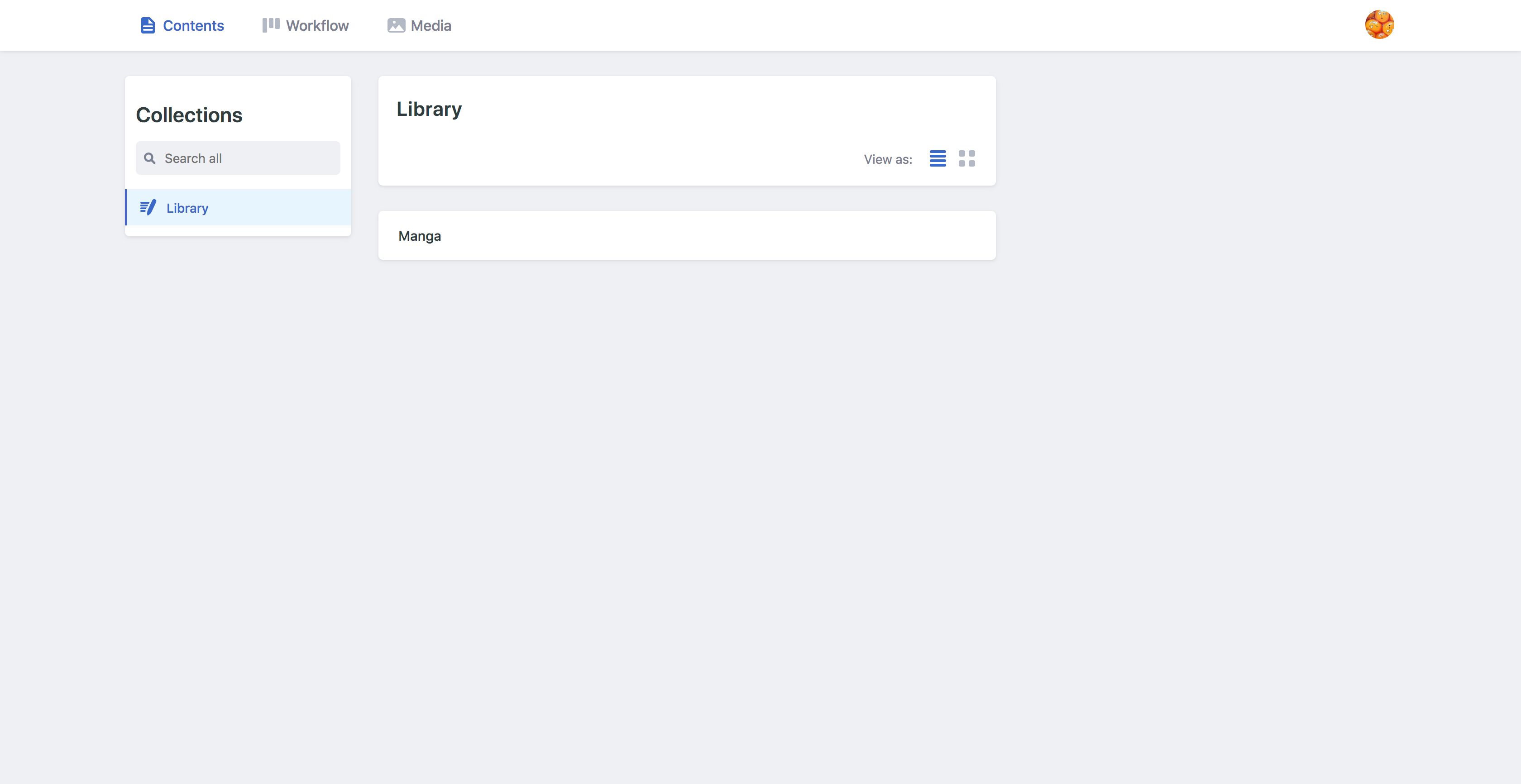Click the Workflow kanban board icon
Screen dimensions: 1521x784
click(270, 25)
